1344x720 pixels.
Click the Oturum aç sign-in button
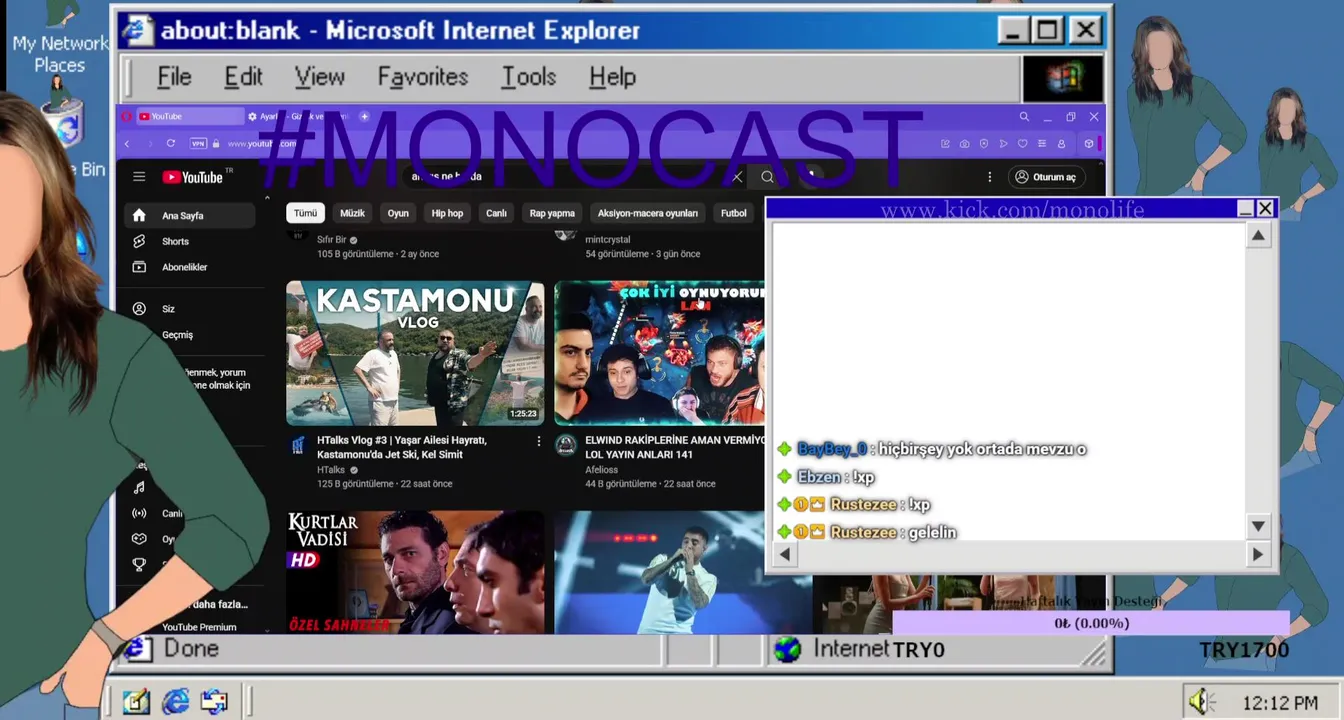coord(1046,177)
